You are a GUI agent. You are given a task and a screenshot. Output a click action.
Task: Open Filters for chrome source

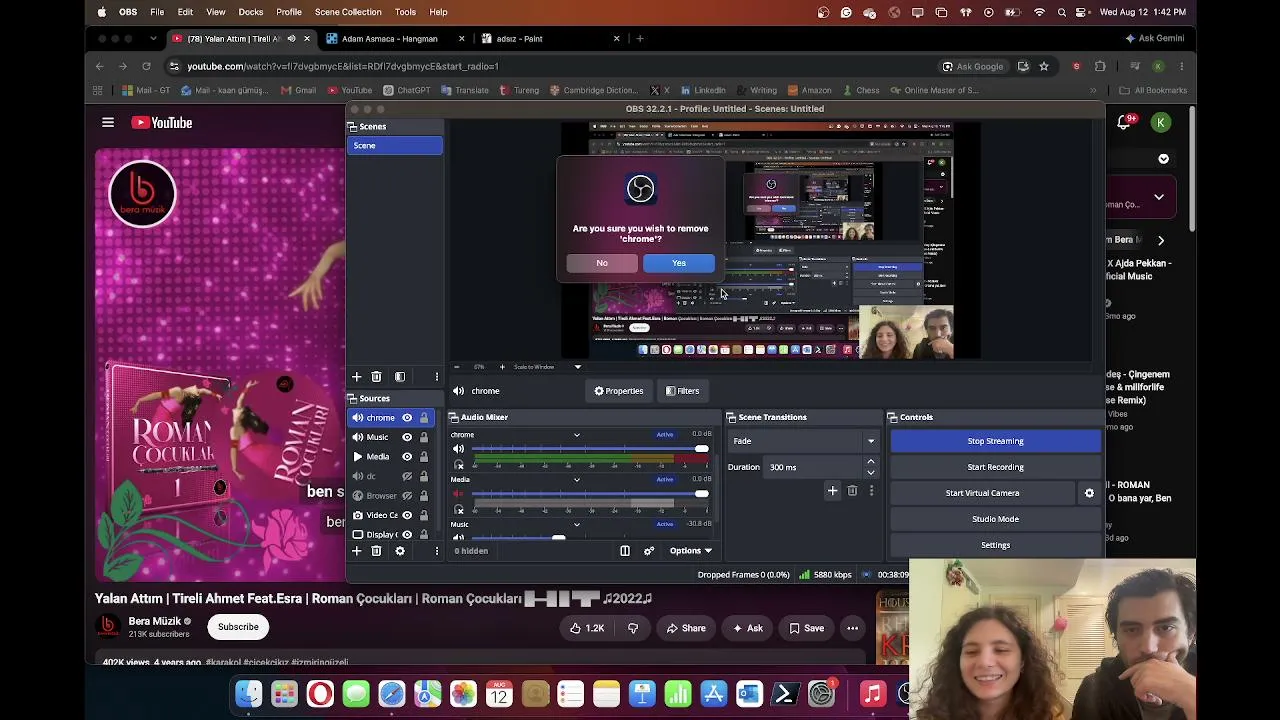683,391
